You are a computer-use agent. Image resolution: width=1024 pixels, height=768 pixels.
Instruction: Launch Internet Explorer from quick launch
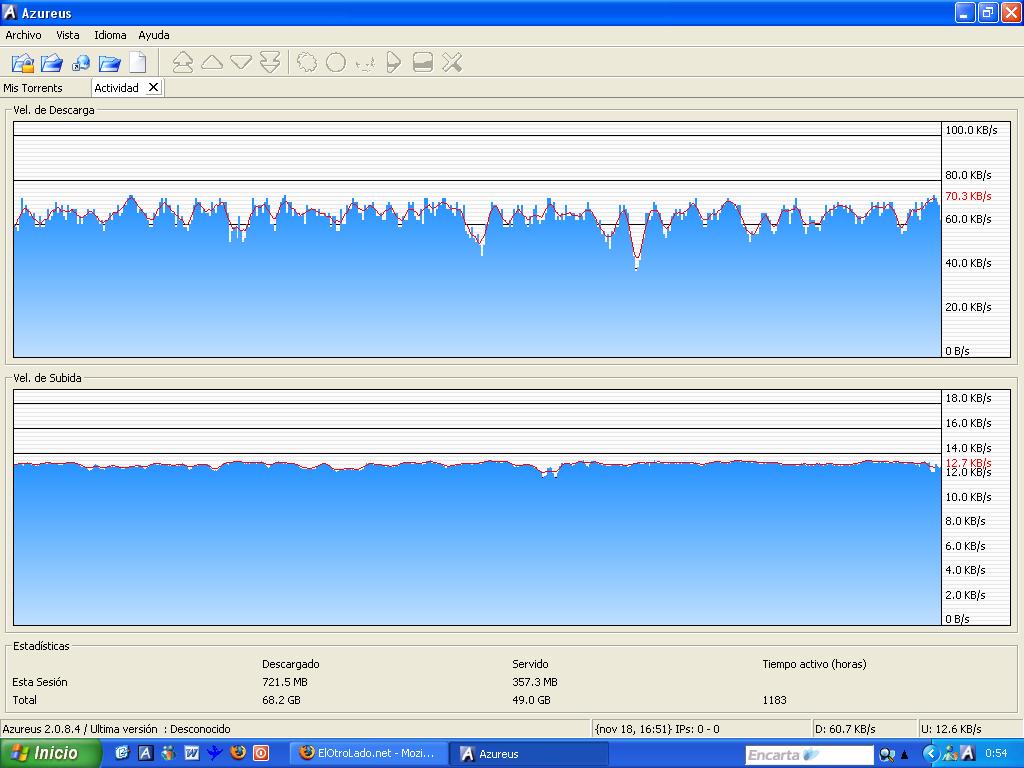click(122, 753)
